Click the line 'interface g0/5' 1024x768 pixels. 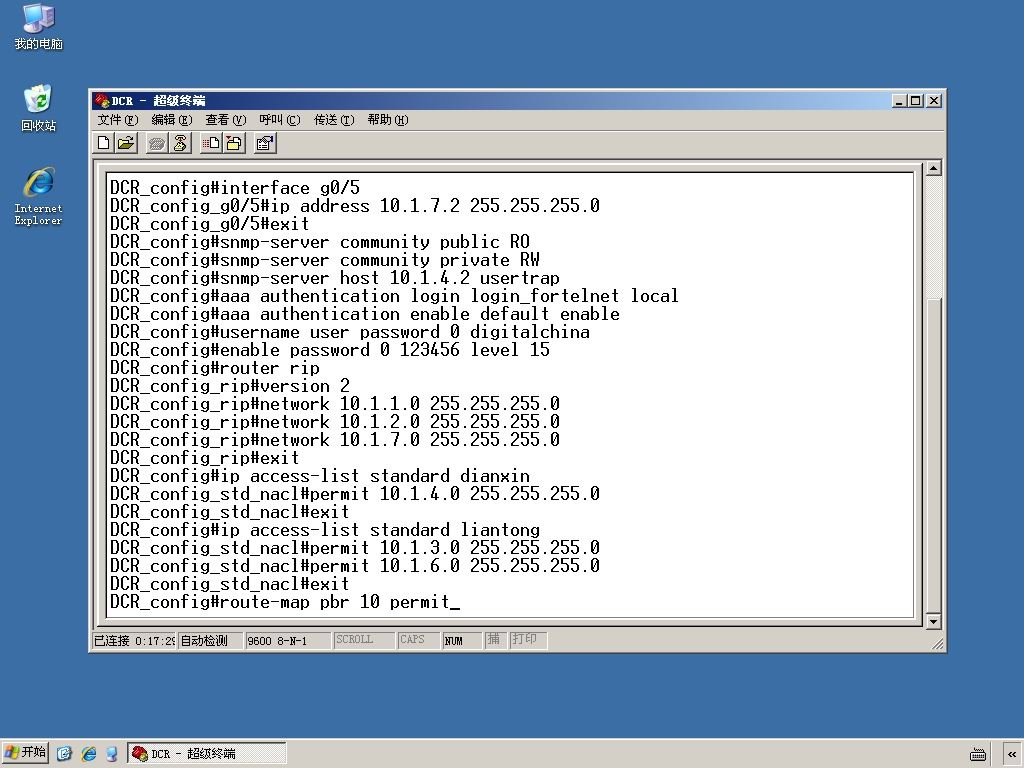point(234,188)
